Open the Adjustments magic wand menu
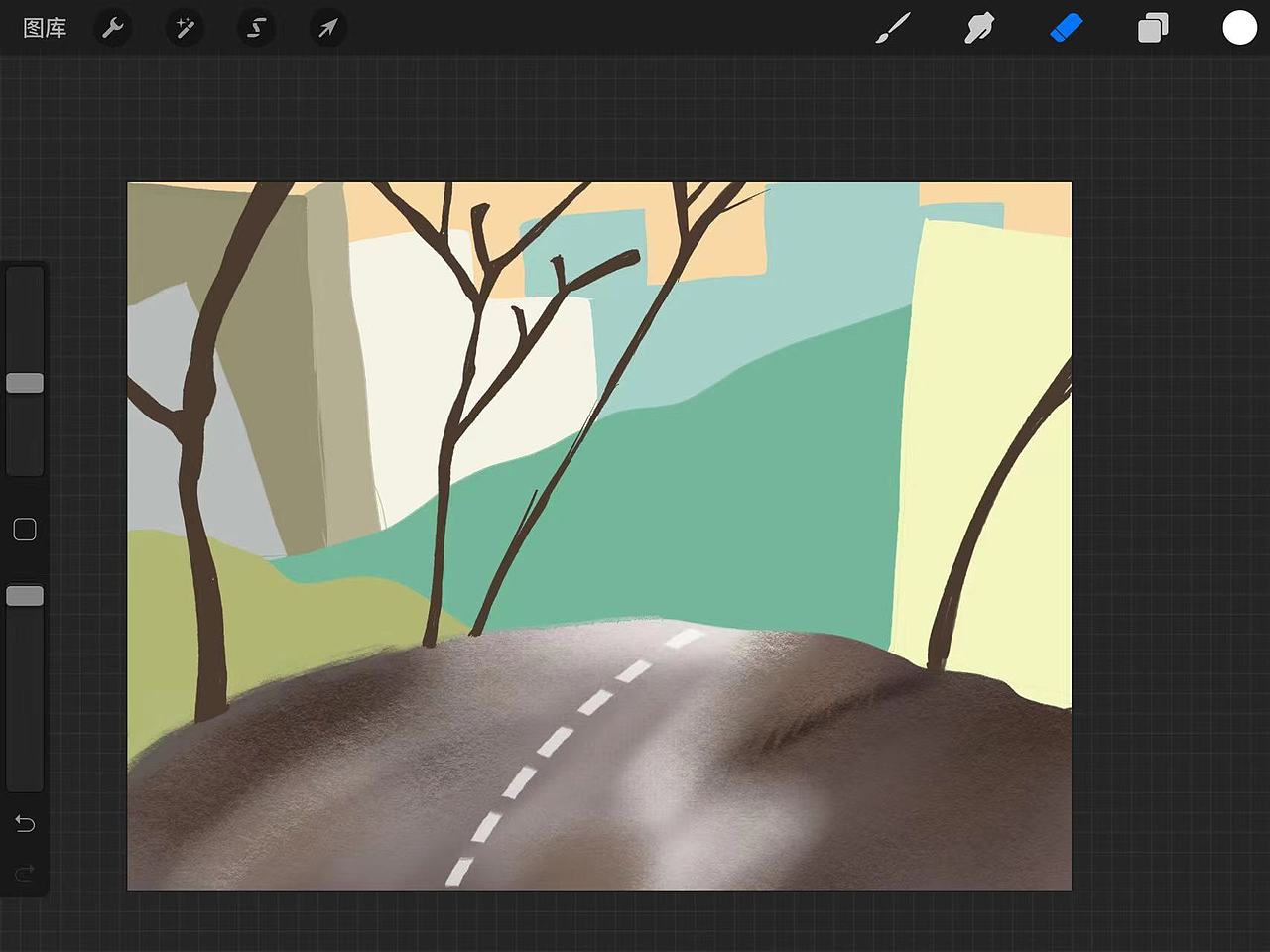Image resolution: width=1270 pixels, height=952 pixels. pos(185,28)
